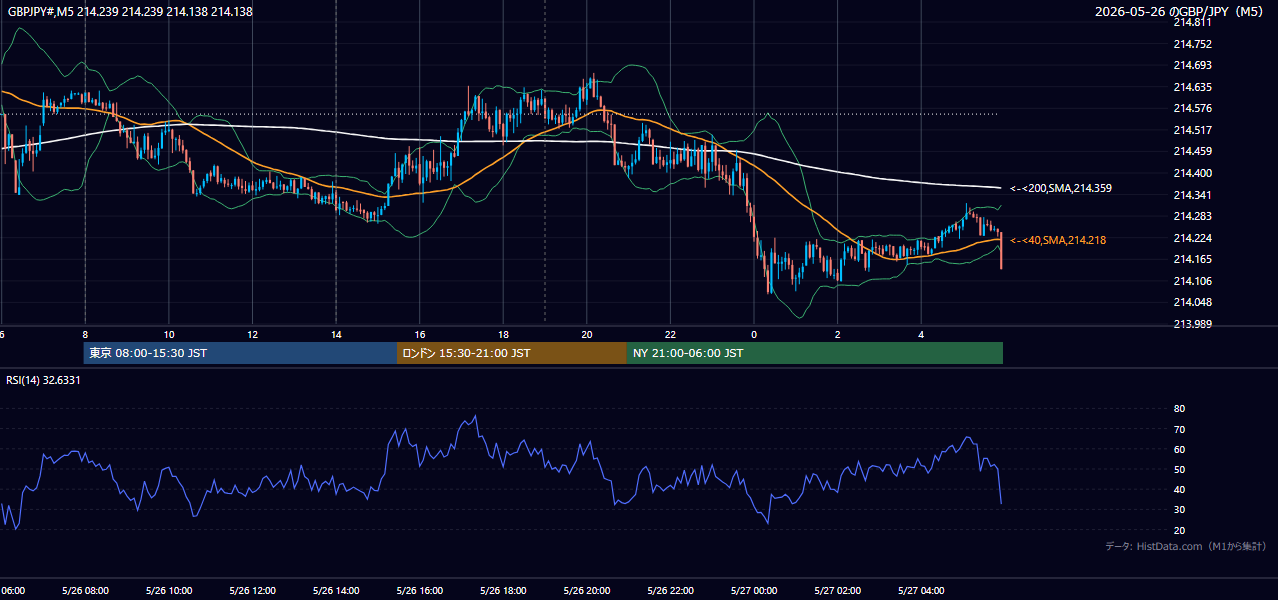Click the 5/27 00:00 date label
Viewport: 1278px width, 600px height.
(754, 591)
